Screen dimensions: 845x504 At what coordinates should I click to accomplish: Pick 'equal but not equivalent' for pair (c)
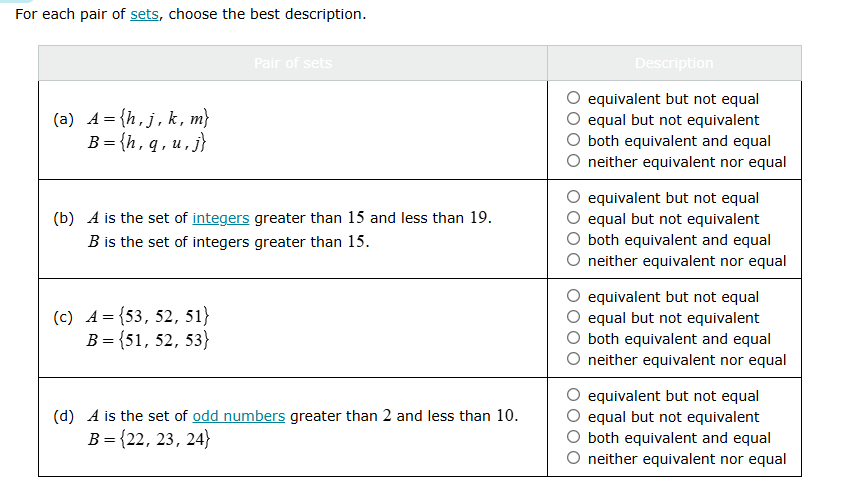pos(574,318)
